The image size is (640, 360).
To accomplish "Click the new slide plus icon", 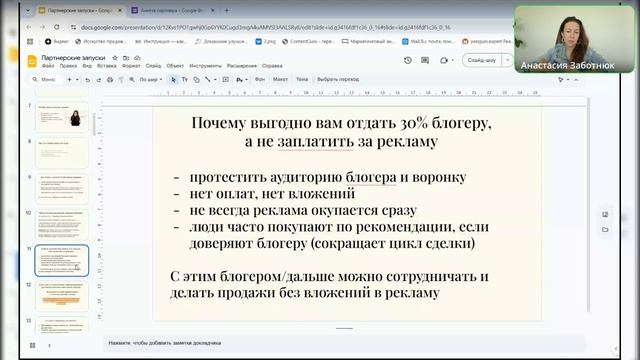I will (x=69, y=80).
